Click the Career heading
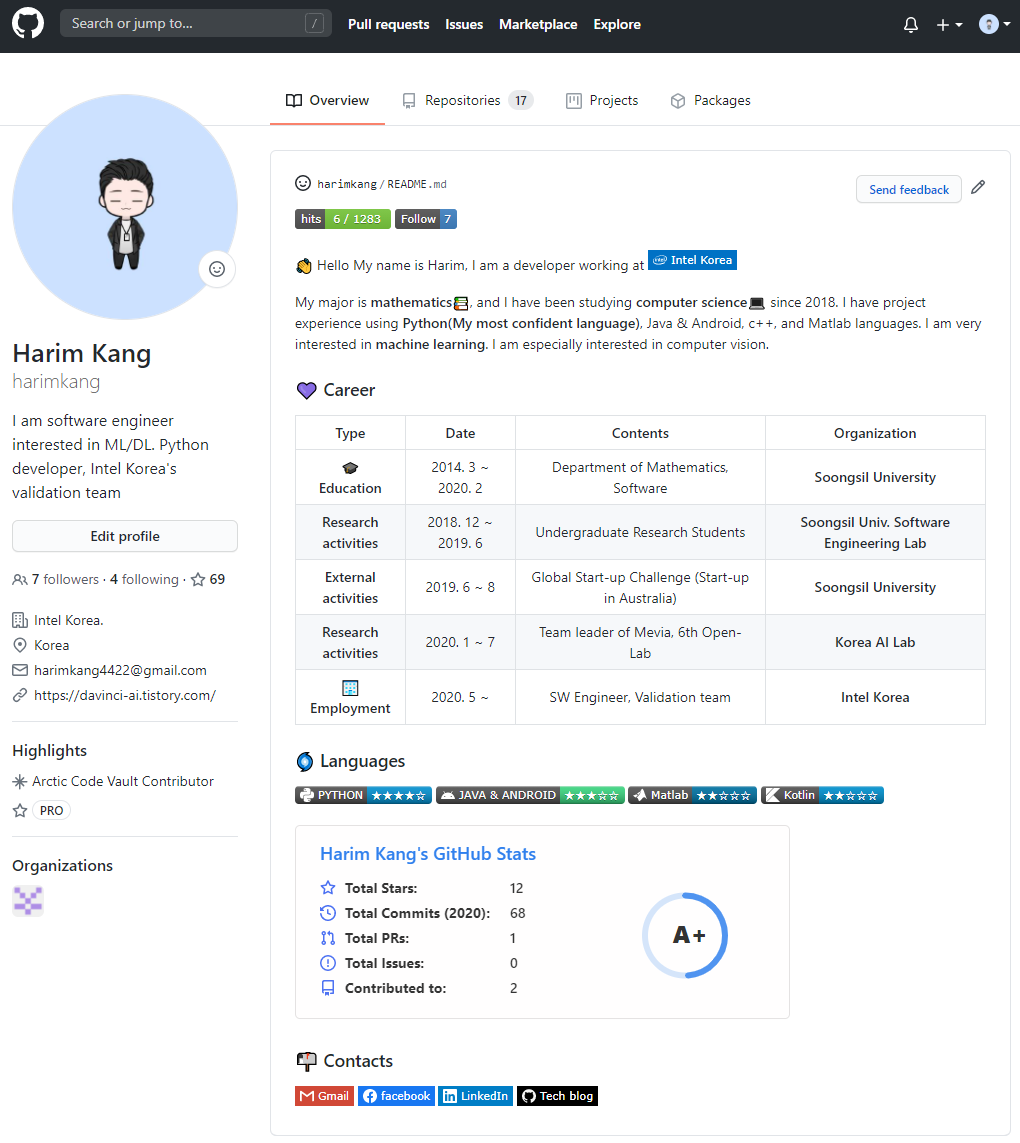Screen dimensions: 1020x1143 pyautogui.click(x=336, y=390)
